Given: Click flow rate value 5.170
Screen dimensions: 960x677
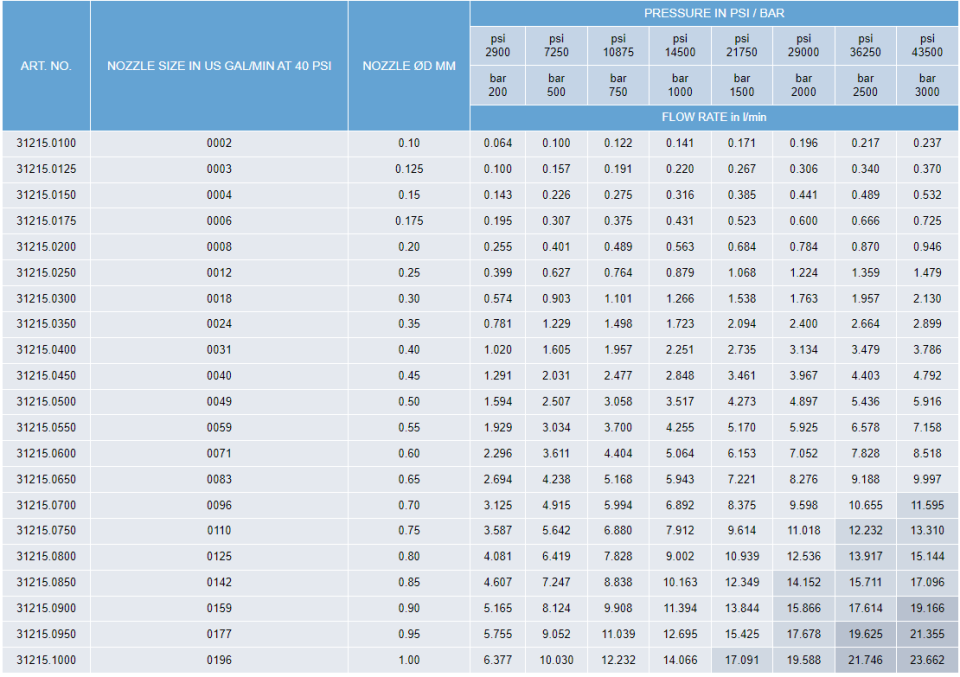Looking at the screenshot, I should [741, 428].
